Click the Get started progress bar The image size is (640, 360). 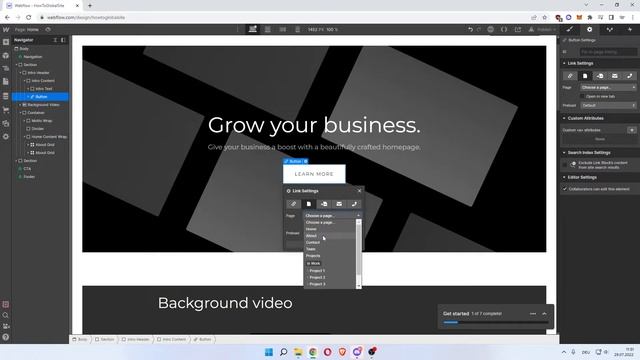[x=496, y=322]
